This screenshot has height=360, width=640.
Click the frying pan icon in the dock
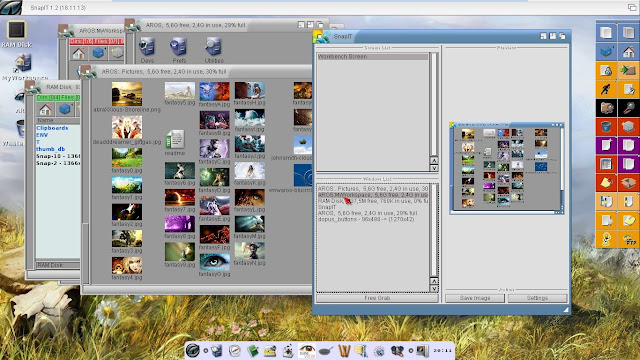(x=325, y=350)
